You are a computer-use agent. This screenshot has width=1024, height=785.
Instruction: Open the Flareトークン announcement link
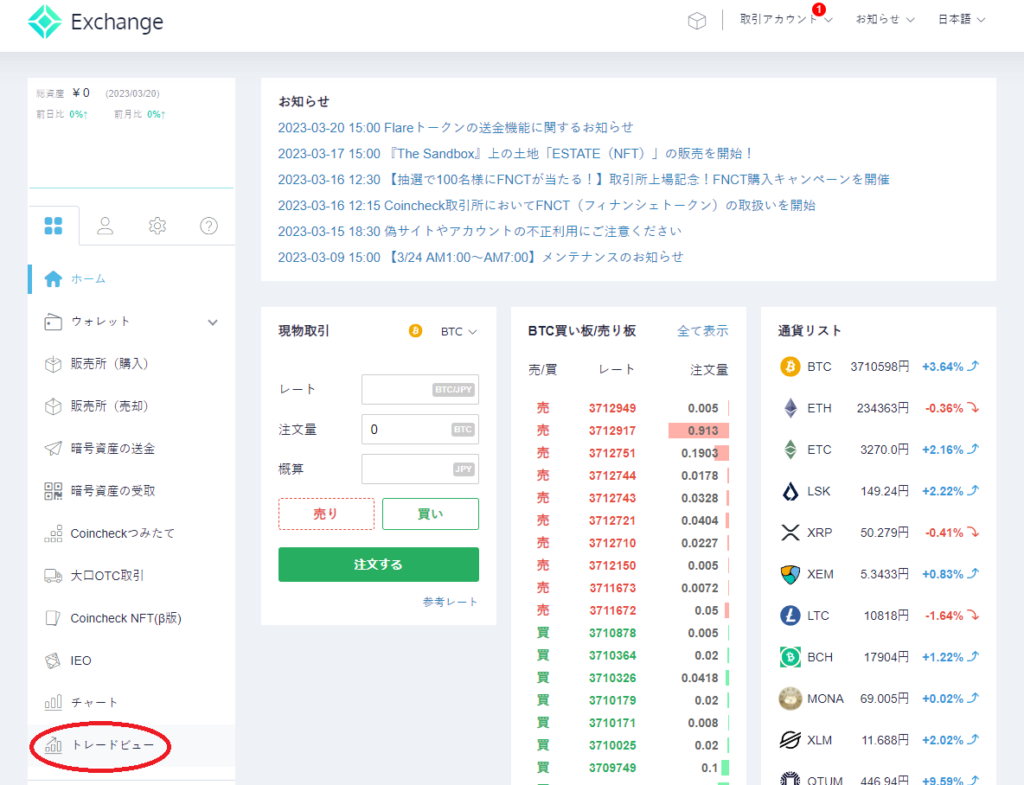[x=455, y=127]
